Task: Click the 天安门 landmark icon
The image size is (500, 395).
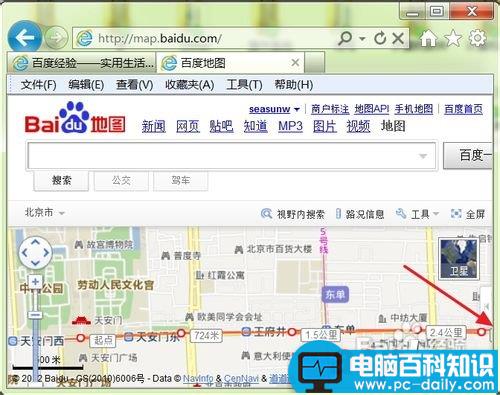Action: (x=81, y=320)
